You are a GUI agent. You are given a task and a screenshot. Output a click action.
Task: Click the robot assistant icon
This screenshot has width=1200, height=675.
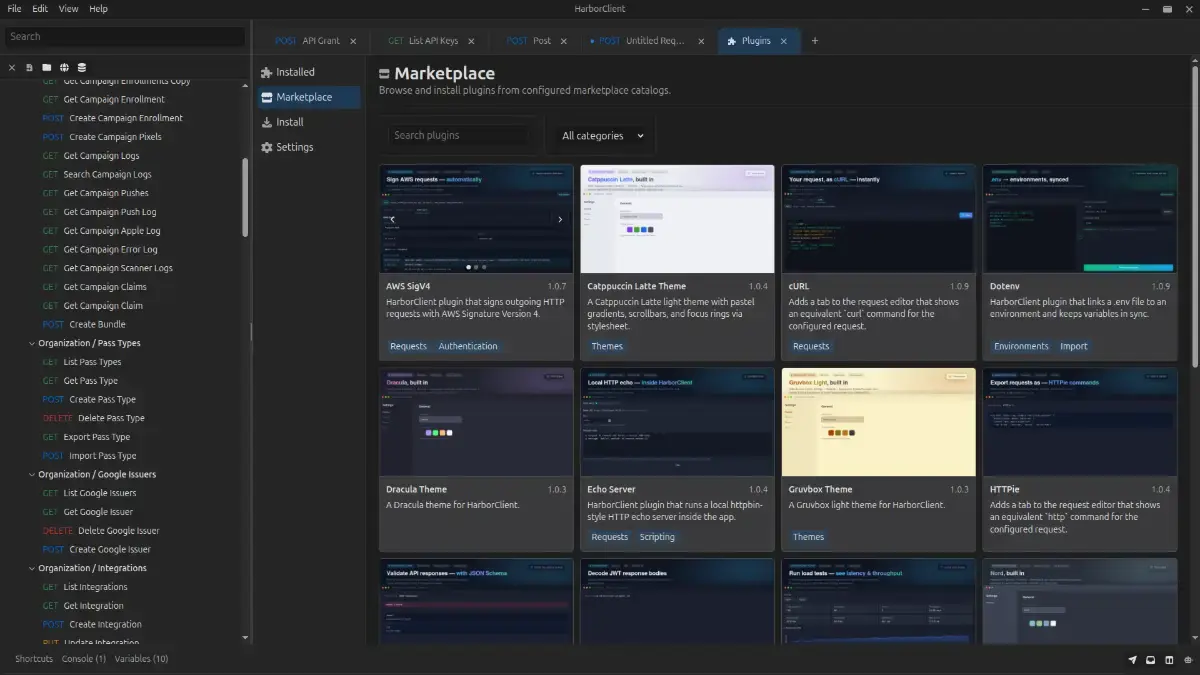tap(1188, 660)
